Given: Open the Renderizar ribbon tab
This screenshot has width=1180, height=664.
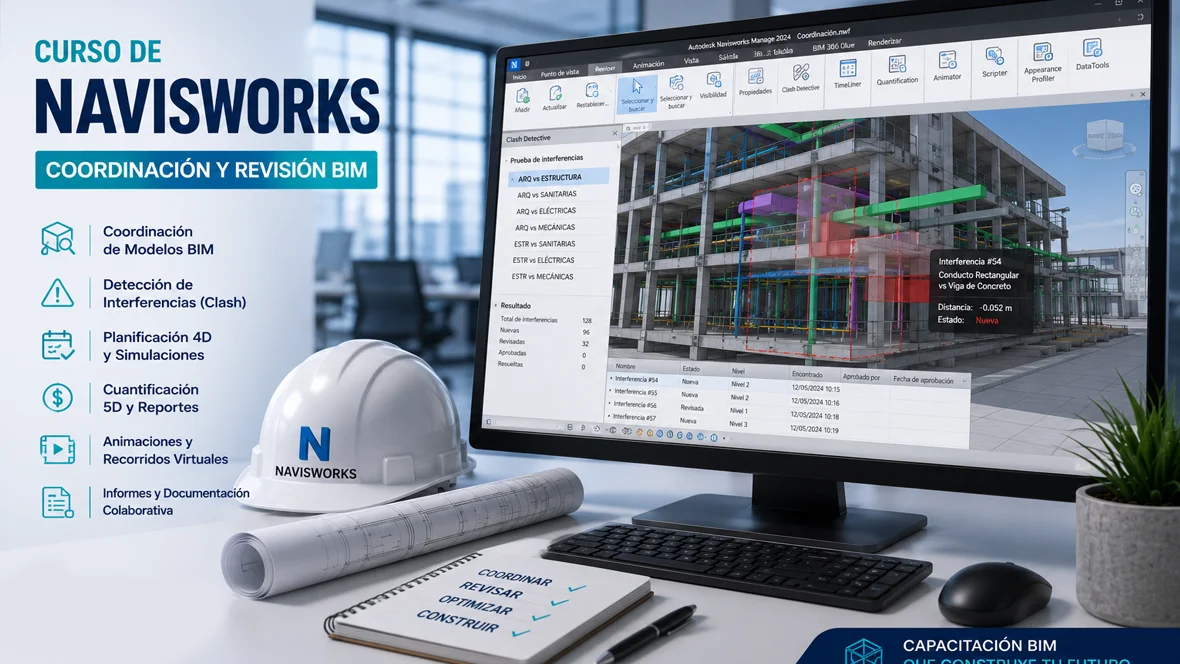Looking at the screenshot, I should click(x=884, y=42).
